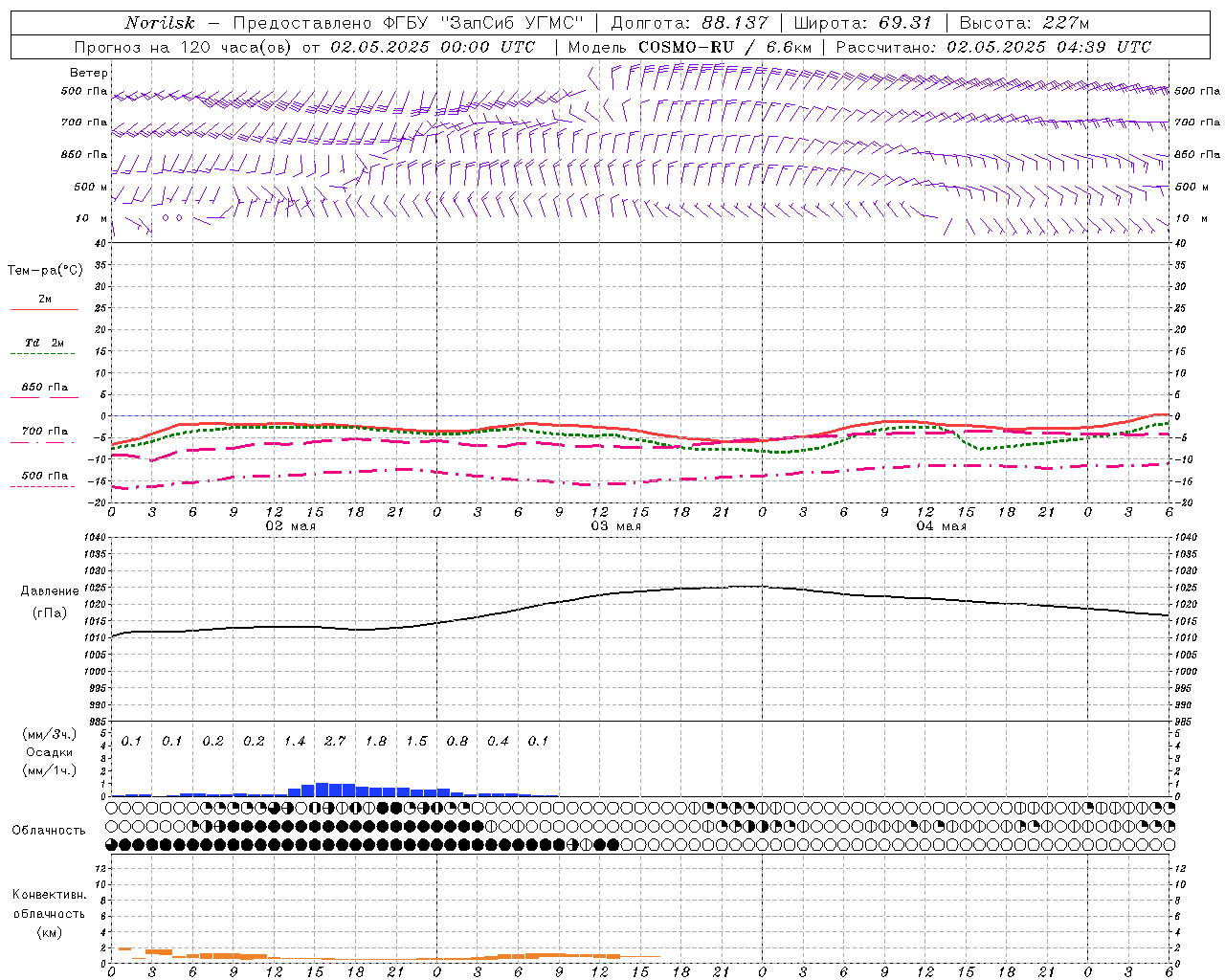
Task: Click the 'Конвективн.' convective cloud label
Action: click(x=49, y=895)
